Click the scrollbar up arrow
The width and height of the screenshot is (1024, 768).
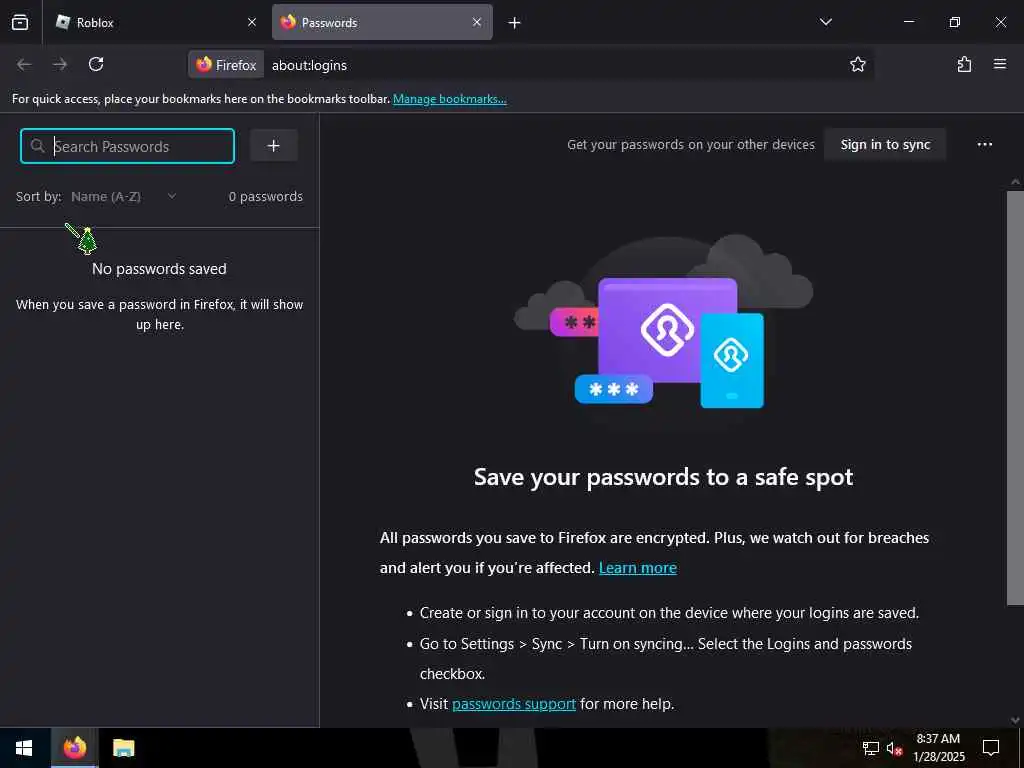tap(1015, 182)
